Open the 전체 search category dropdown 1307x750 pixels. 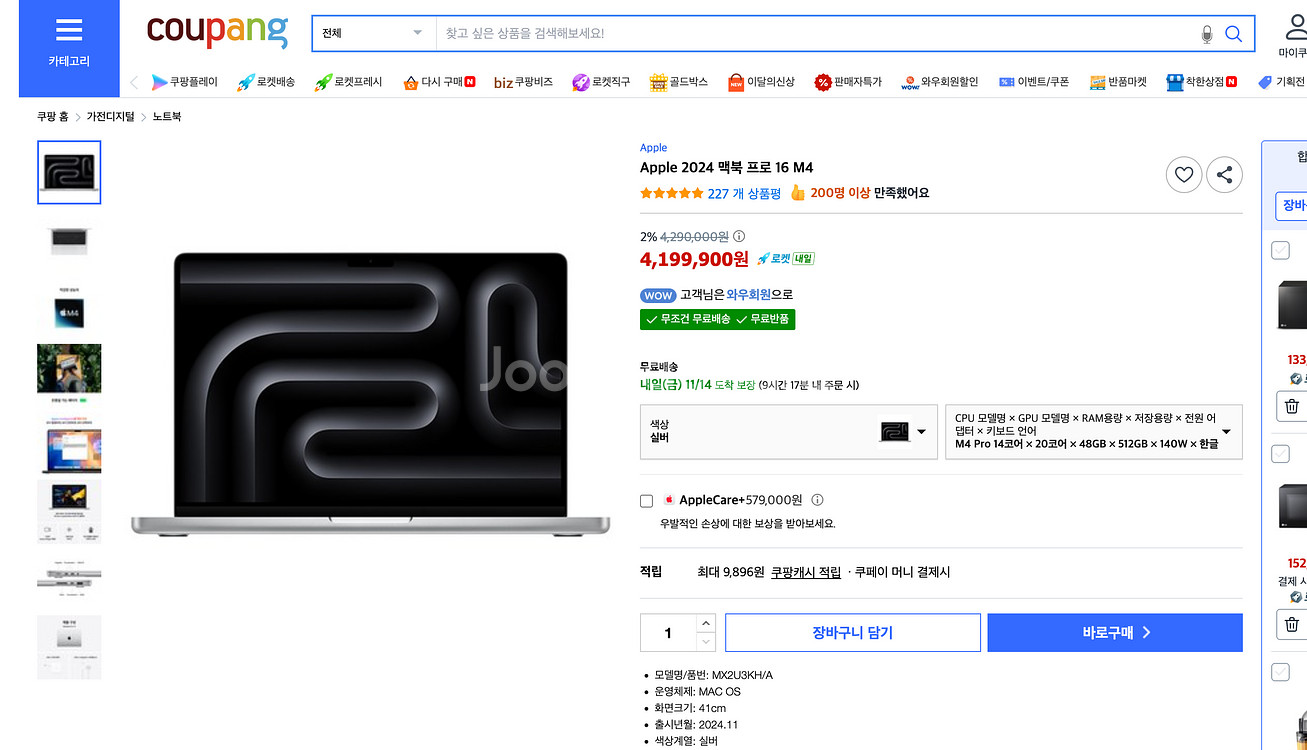[373, 34]
